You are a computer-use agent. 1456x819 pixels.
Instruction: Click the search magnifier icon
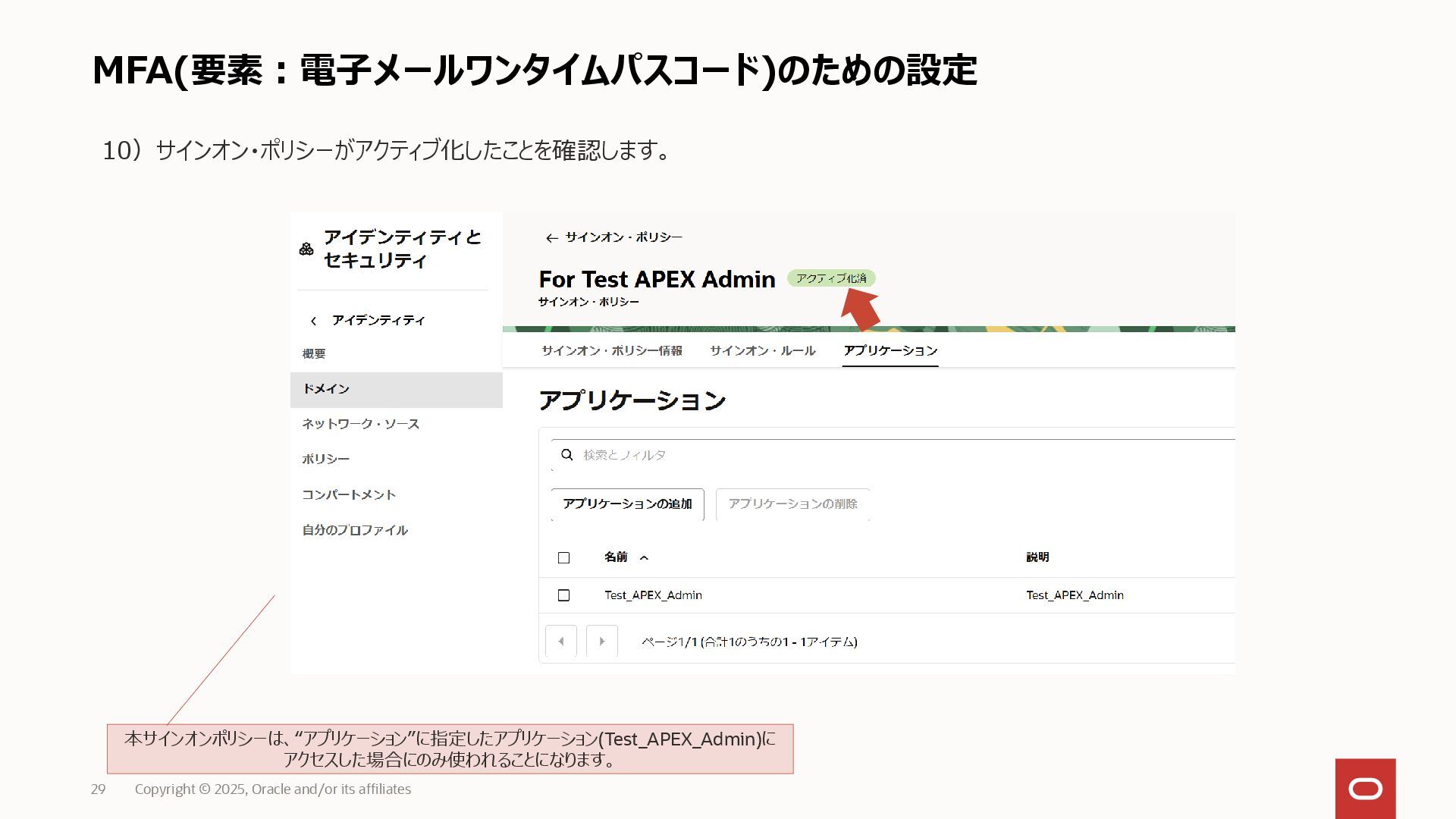click(566, 455)
